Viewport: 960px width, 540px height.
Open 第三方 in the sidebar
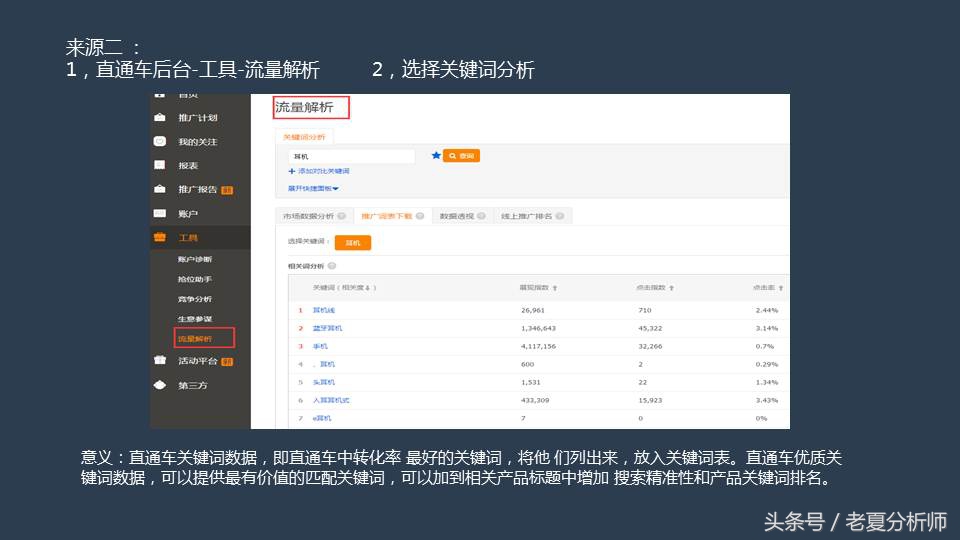click(x=193, y=385)
